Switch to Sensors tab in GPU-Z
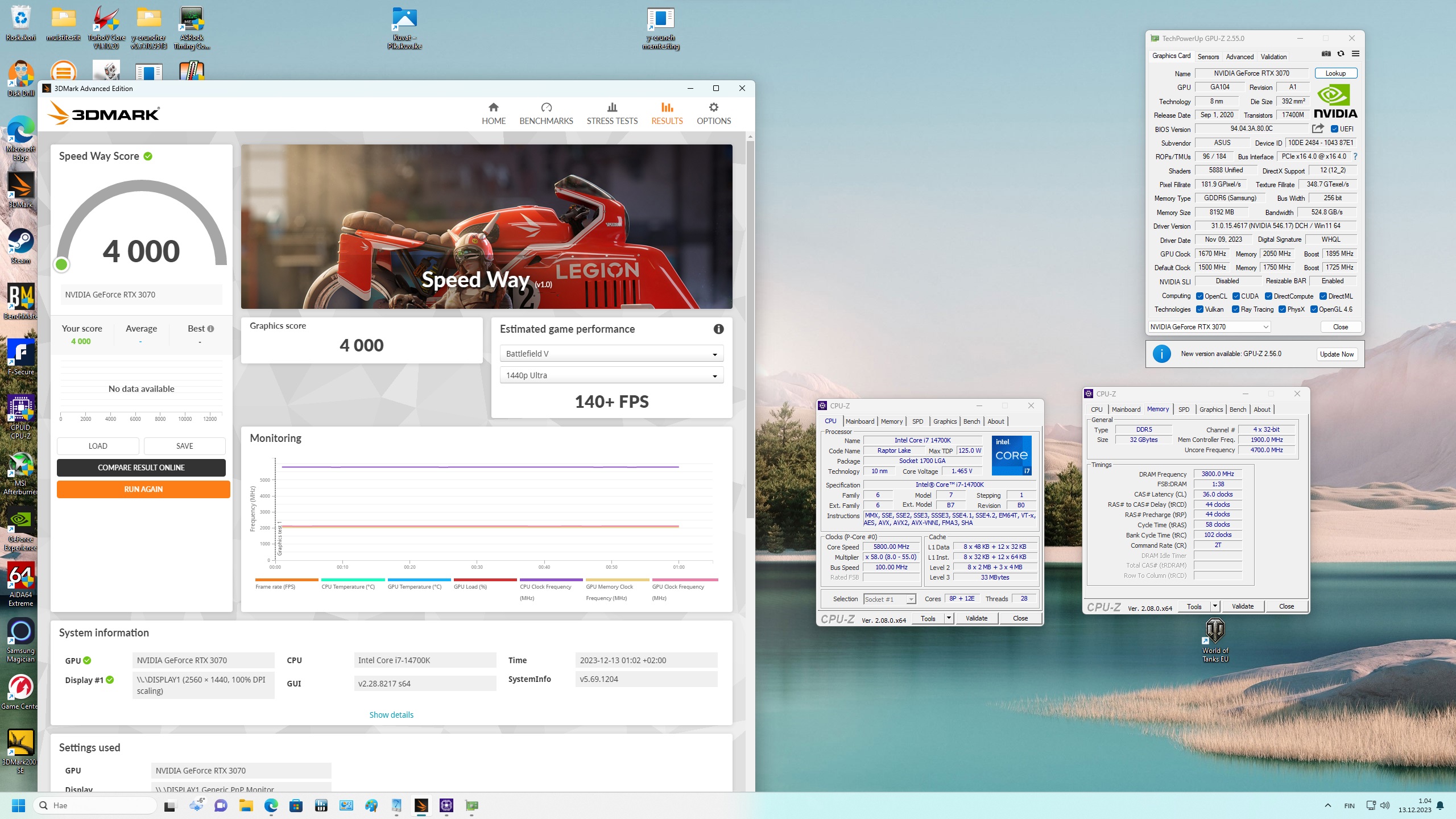The height and width of the screenshot is (819, 1456). [1208, 56]
